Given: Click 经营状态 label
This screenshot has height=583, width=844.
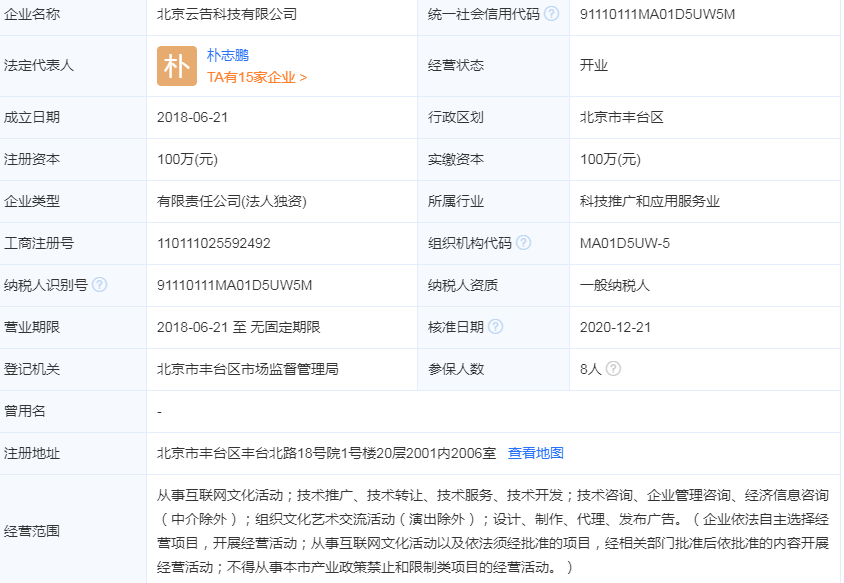Looking at the screenshot, I should (456, 66).
